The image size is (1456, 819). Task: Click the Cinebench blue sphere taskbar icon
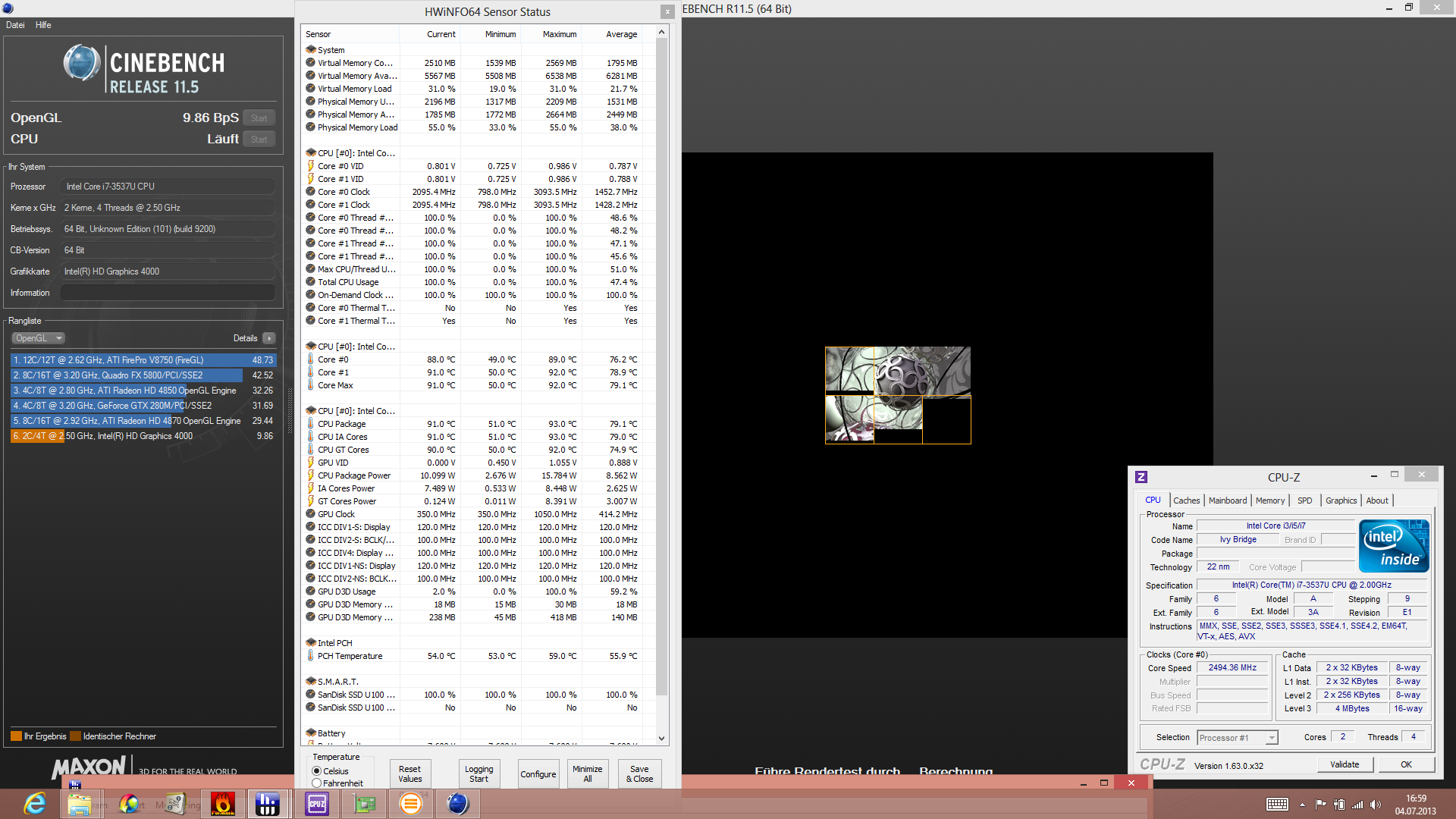458,803
